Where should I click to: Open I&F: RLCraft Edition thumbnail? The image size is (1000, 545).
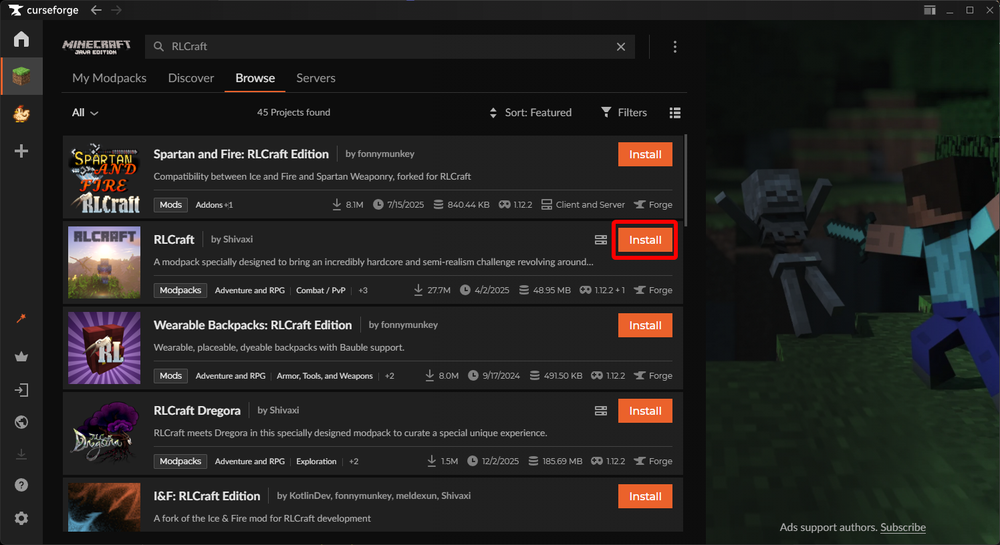[x=104, y=507]
